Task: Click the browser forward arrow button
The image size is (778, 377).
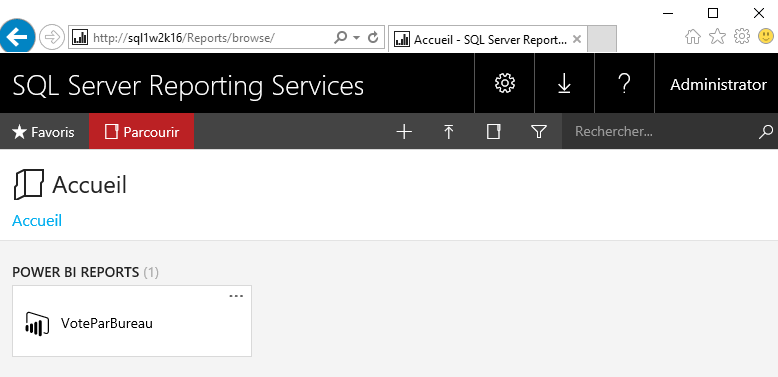Action: pyautogui.click(x=52, y=37)
